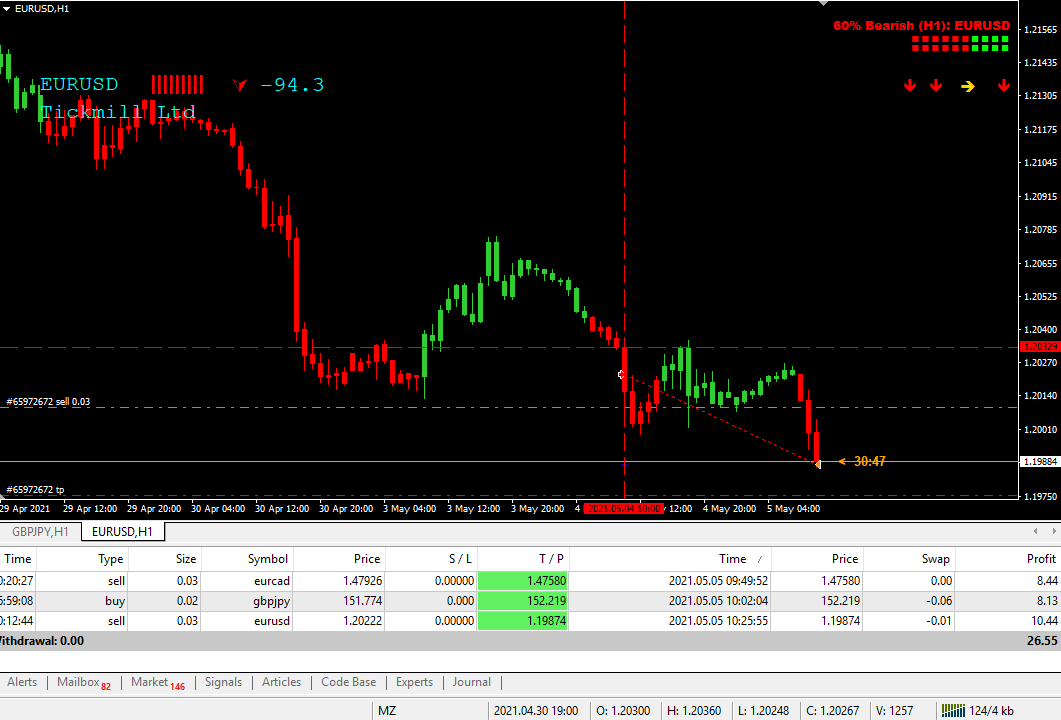This screenshot has height=720, width=1061.
Task: Click the Mailbox unread count 82
Action: [x=106, y=686]
